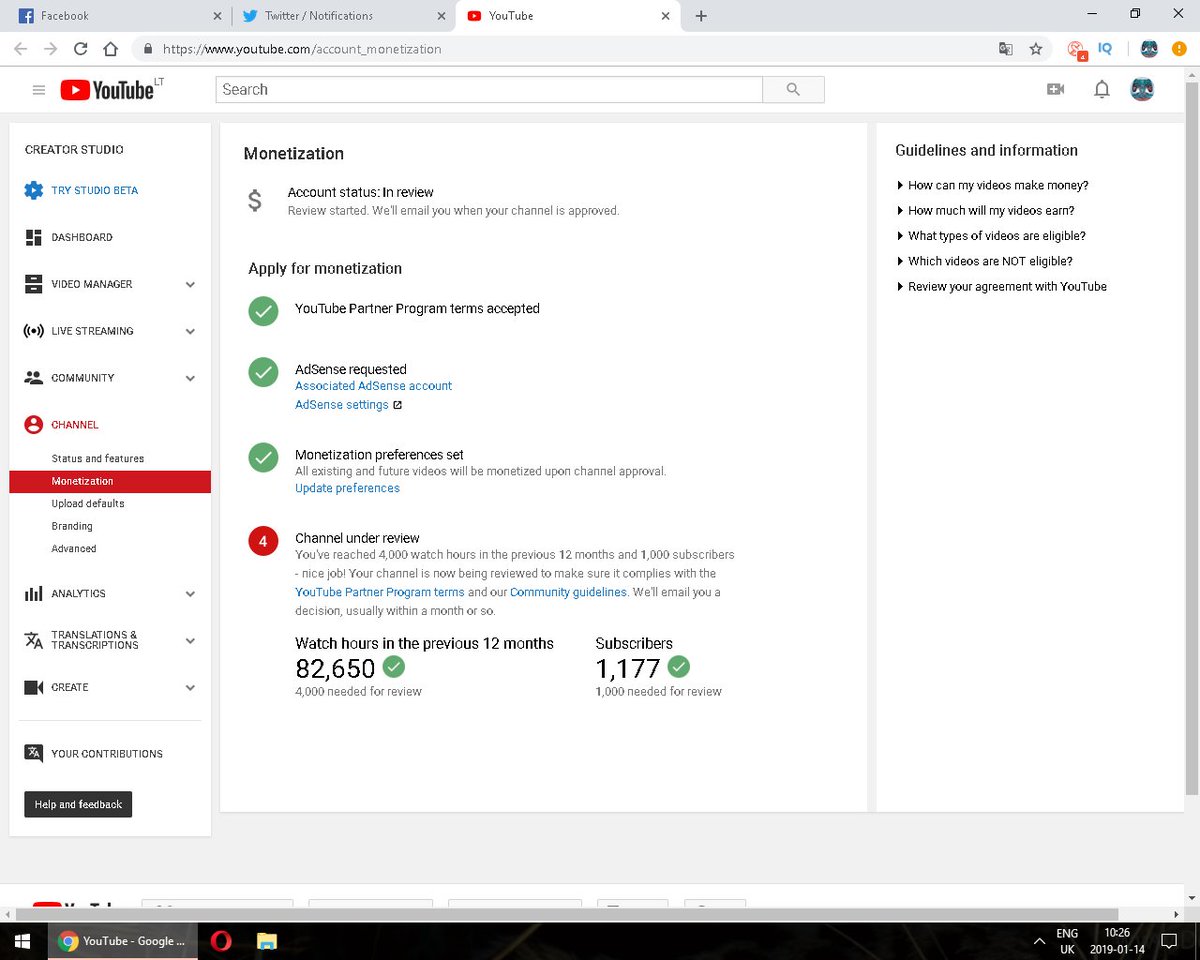Click the search magnifier button
Image resolution: width=1200 pixels, height=960 pixels.
(793, 89)
